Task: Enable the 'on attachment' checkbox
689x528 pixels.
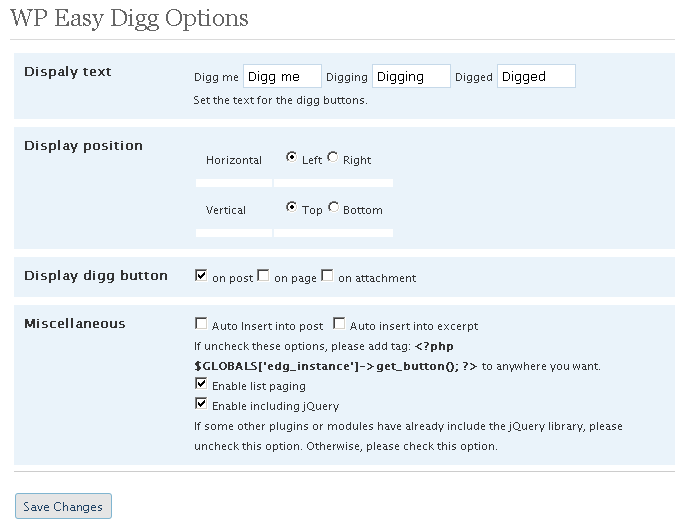Action: coord(327,275)
